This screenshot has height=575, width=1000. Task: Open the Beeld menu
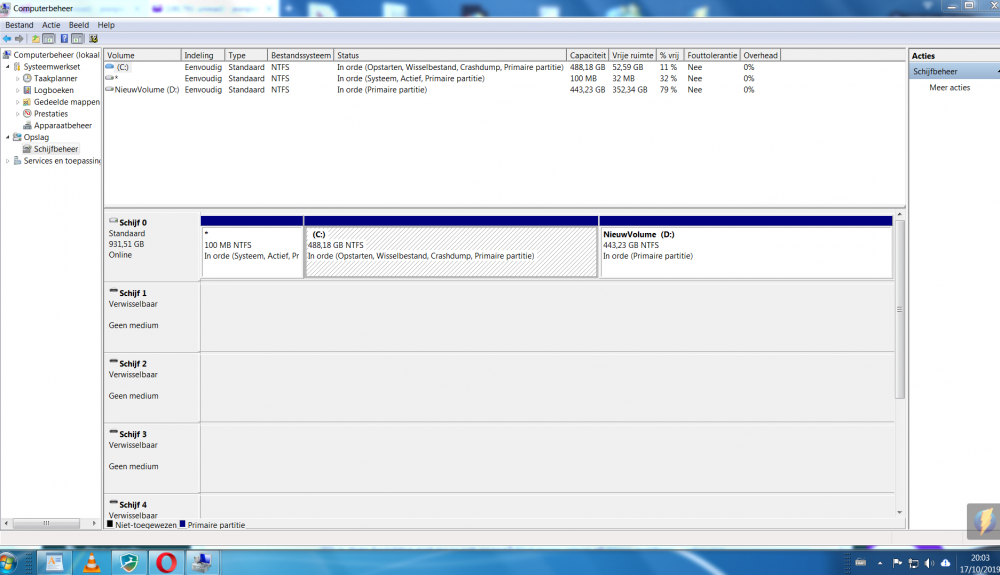tap(78, 25)
